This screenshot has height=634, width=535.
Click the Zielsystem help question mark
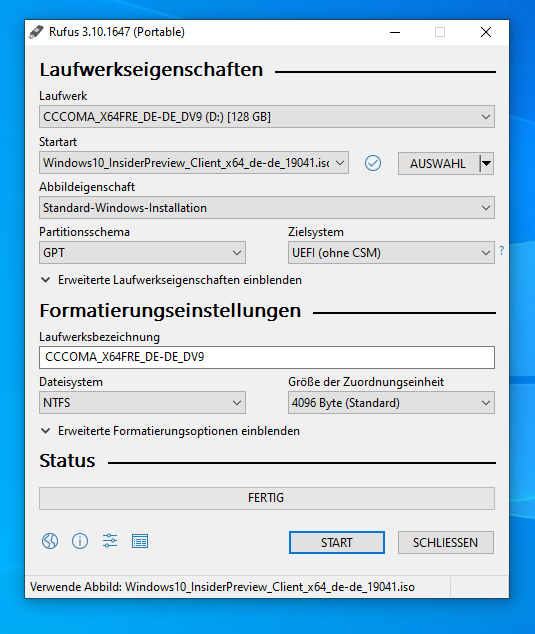501,251
